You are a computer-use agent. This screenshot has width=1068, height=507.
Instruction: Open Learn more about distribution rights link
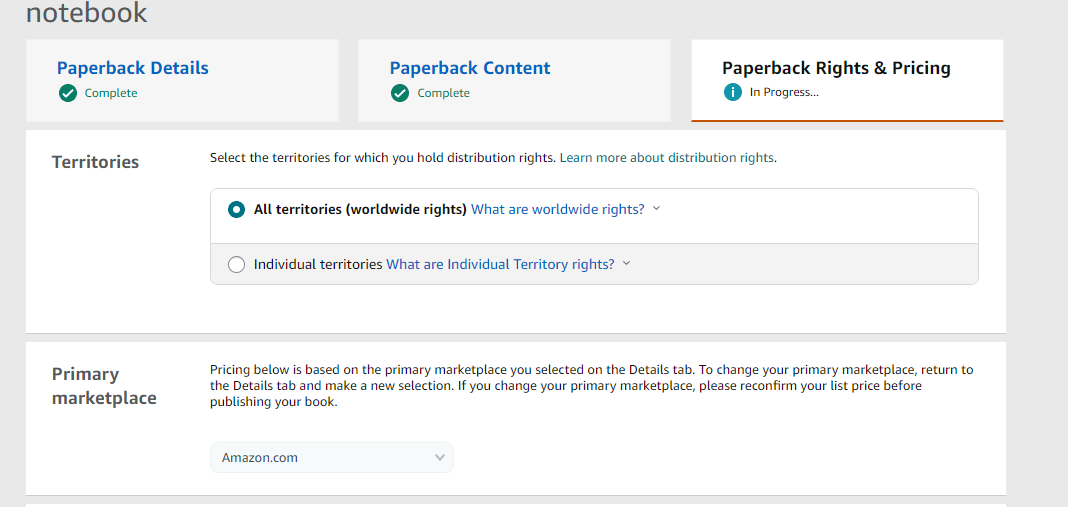pos(667,157)
